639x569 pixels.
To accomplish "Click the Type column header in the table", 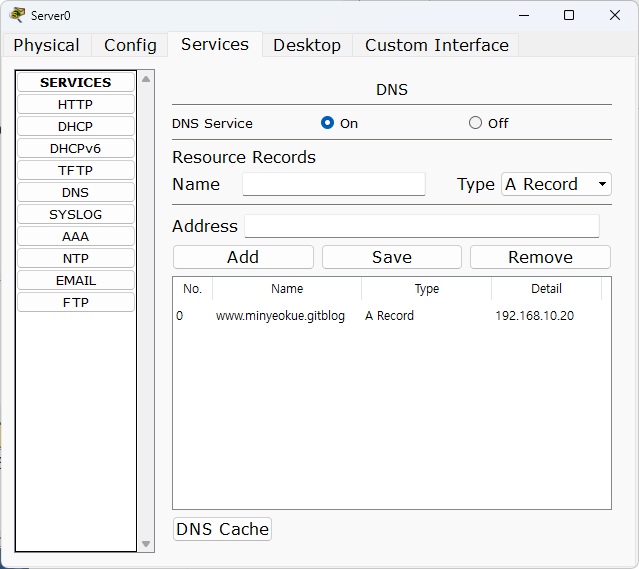I will (x=427, y=289).
